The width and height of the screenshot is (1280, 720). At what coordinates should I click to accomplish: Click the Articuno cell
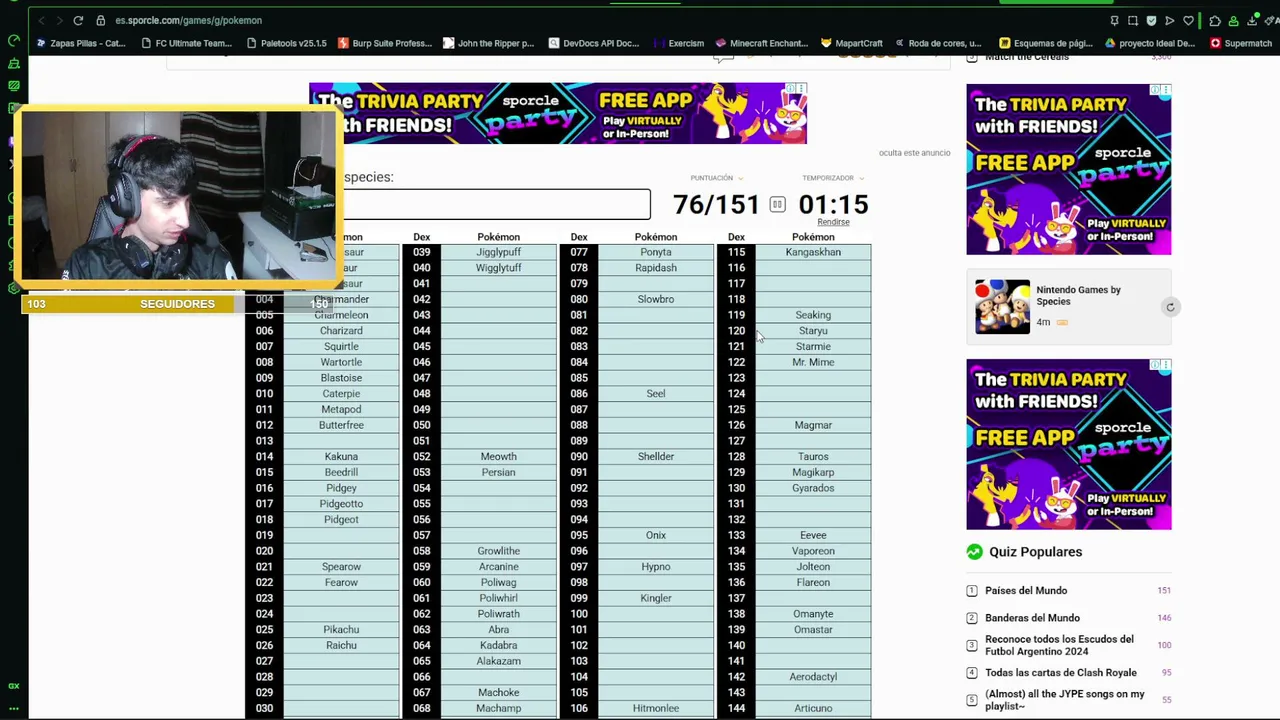tap(813, 708)
